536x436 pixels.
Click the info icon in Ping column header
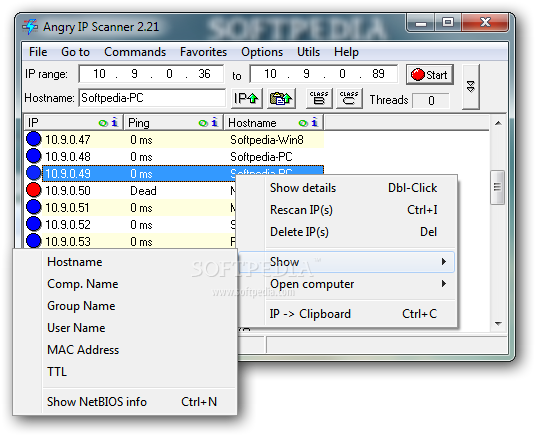click(214, 122)
